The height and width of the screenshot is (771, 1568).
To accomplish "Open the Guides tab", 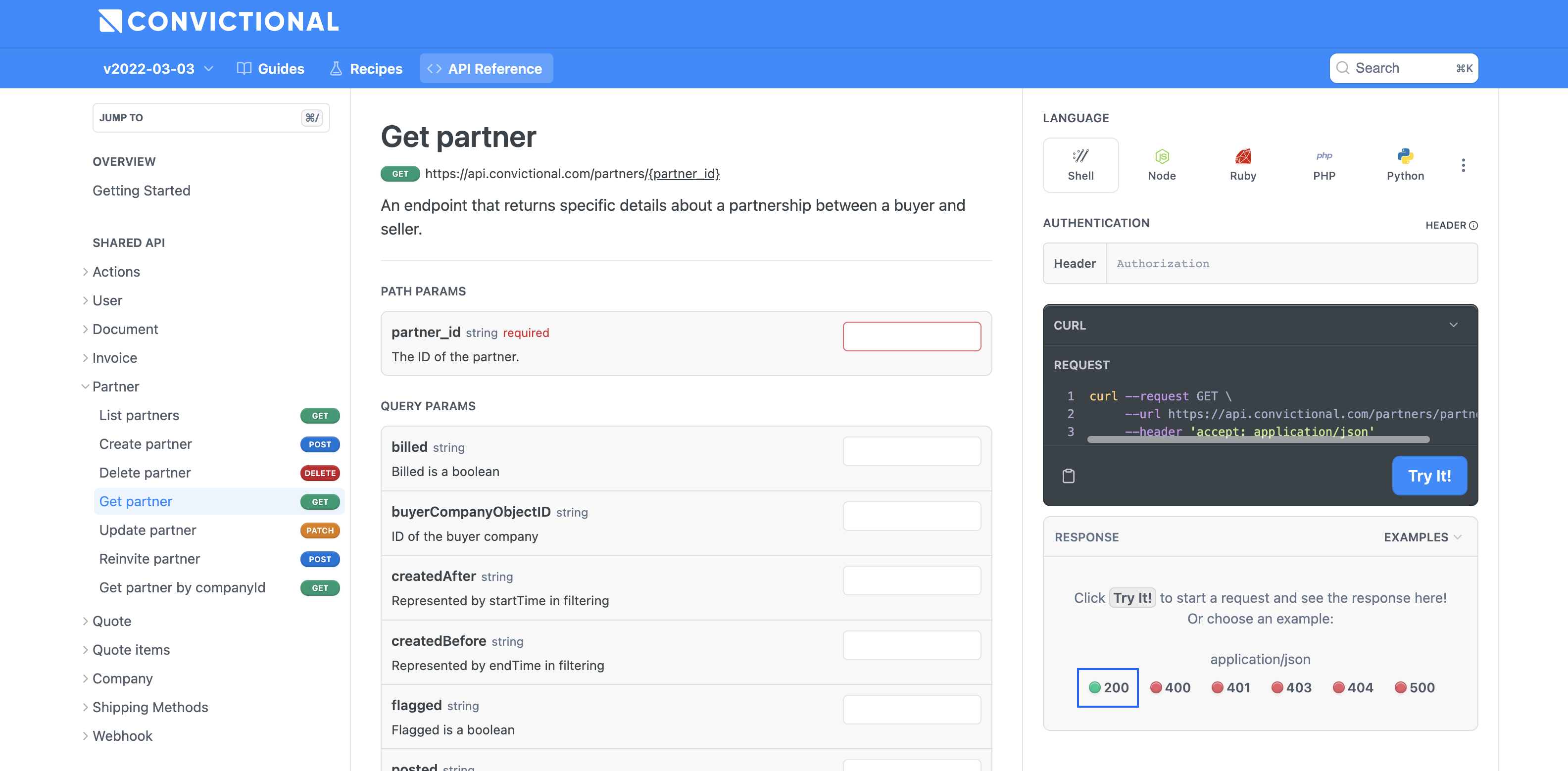I will (x=270, y=69).
